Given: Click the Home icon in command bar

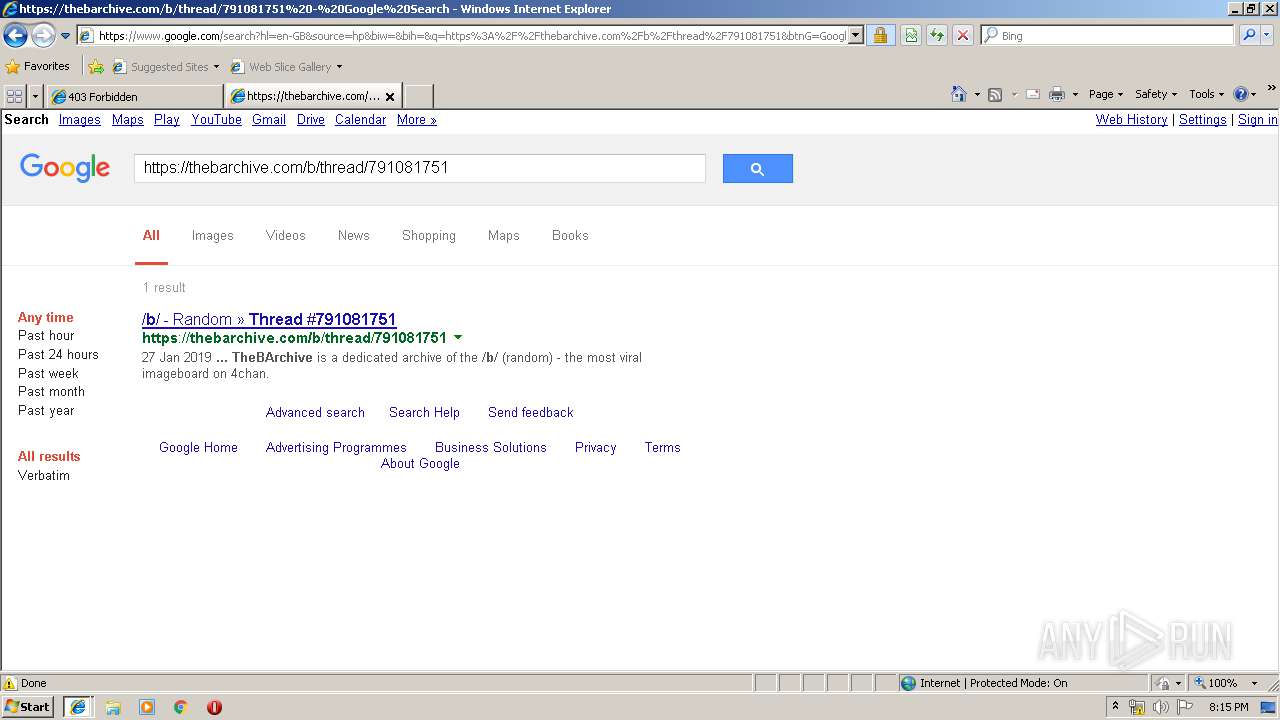Looking at the screenshot, I should (x=959, y=94).
